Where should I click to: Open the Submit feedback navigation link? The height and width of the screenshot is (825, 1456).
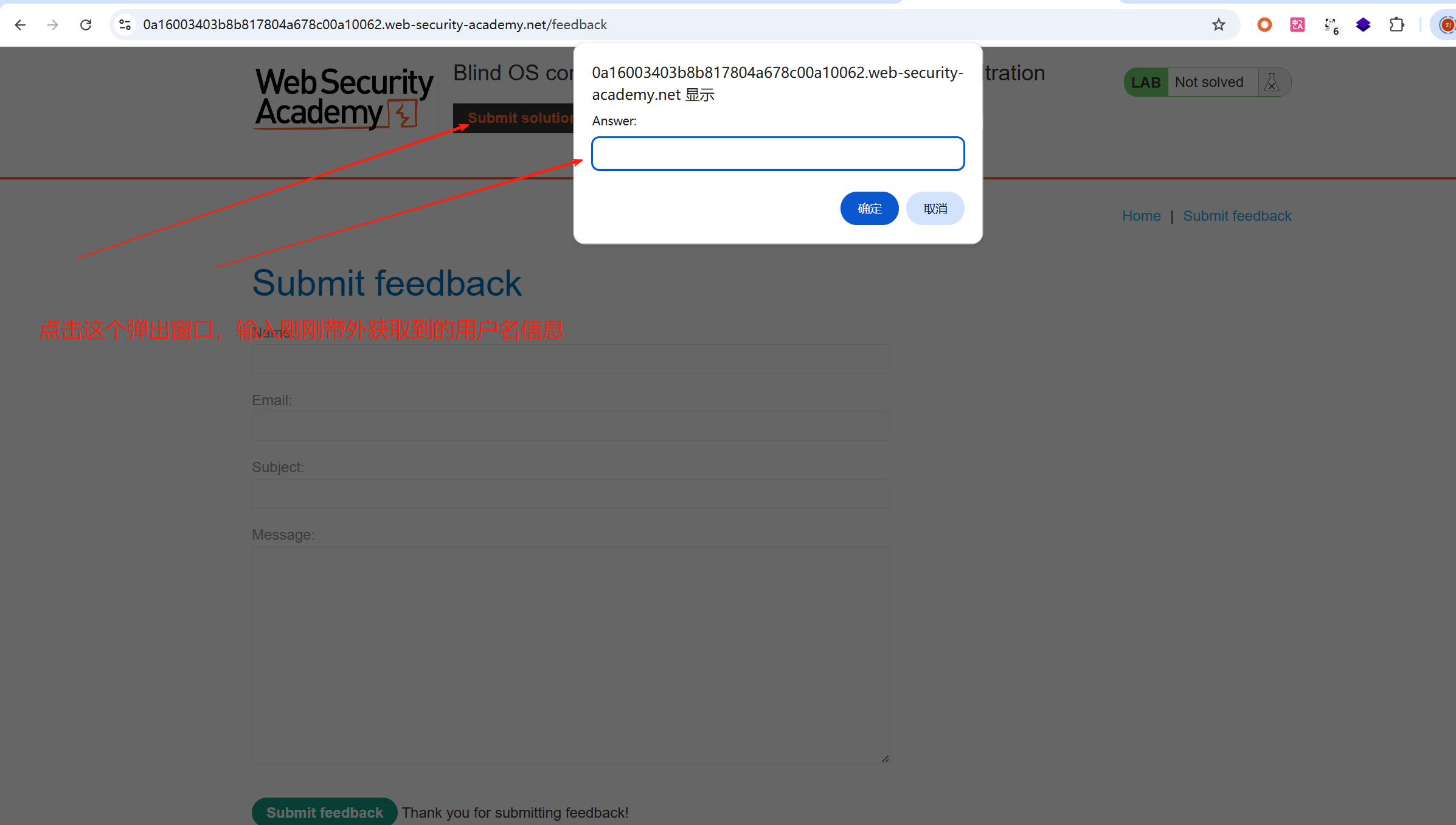[1237, 216]
